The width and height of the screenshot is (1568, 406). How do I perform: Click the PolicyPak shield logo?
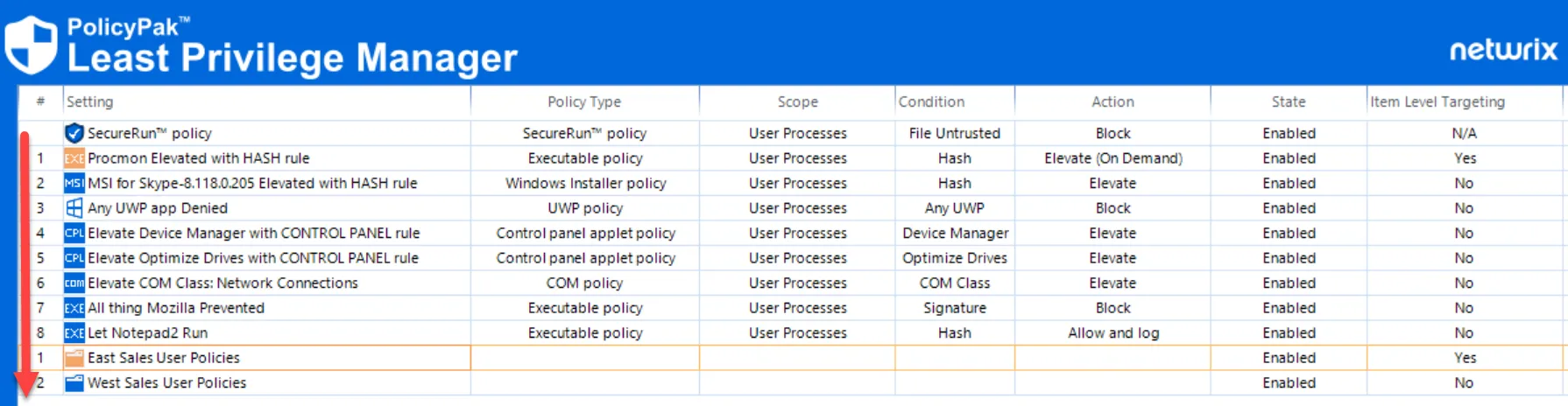click(x=31, y=44)
